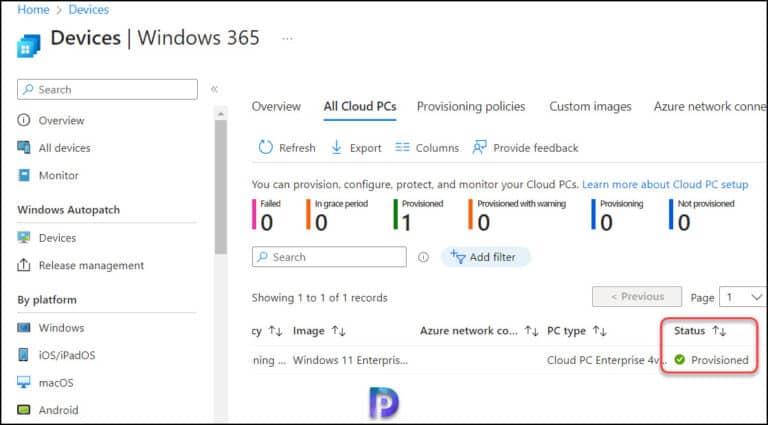
Task: Click the Showing 1 to 1 records text
Action: coord(319,298)
